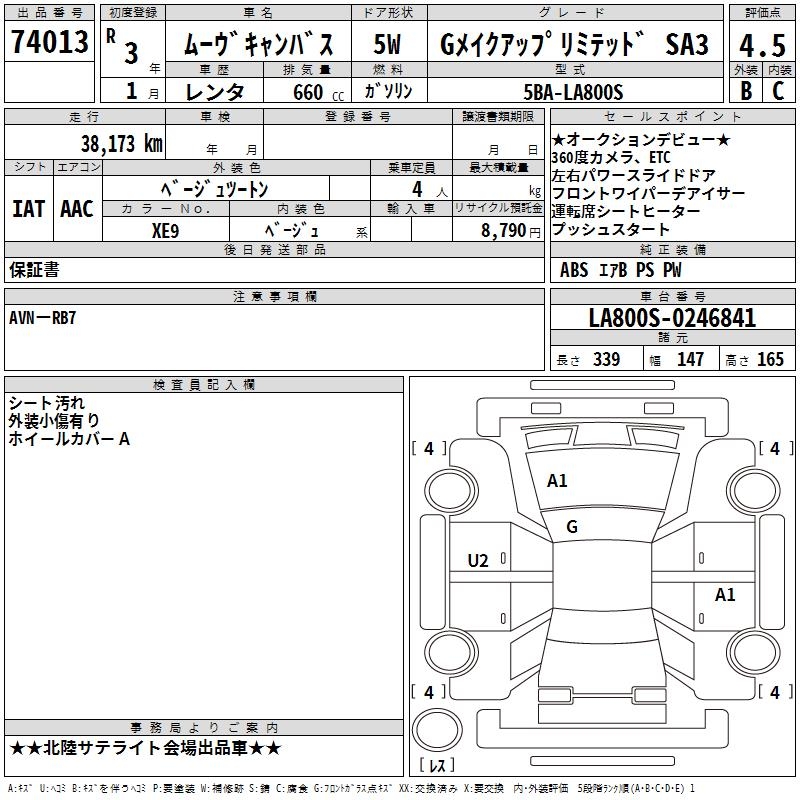Click the 検査員記入欄 header
800x800 pixels.
coord(204,385)
